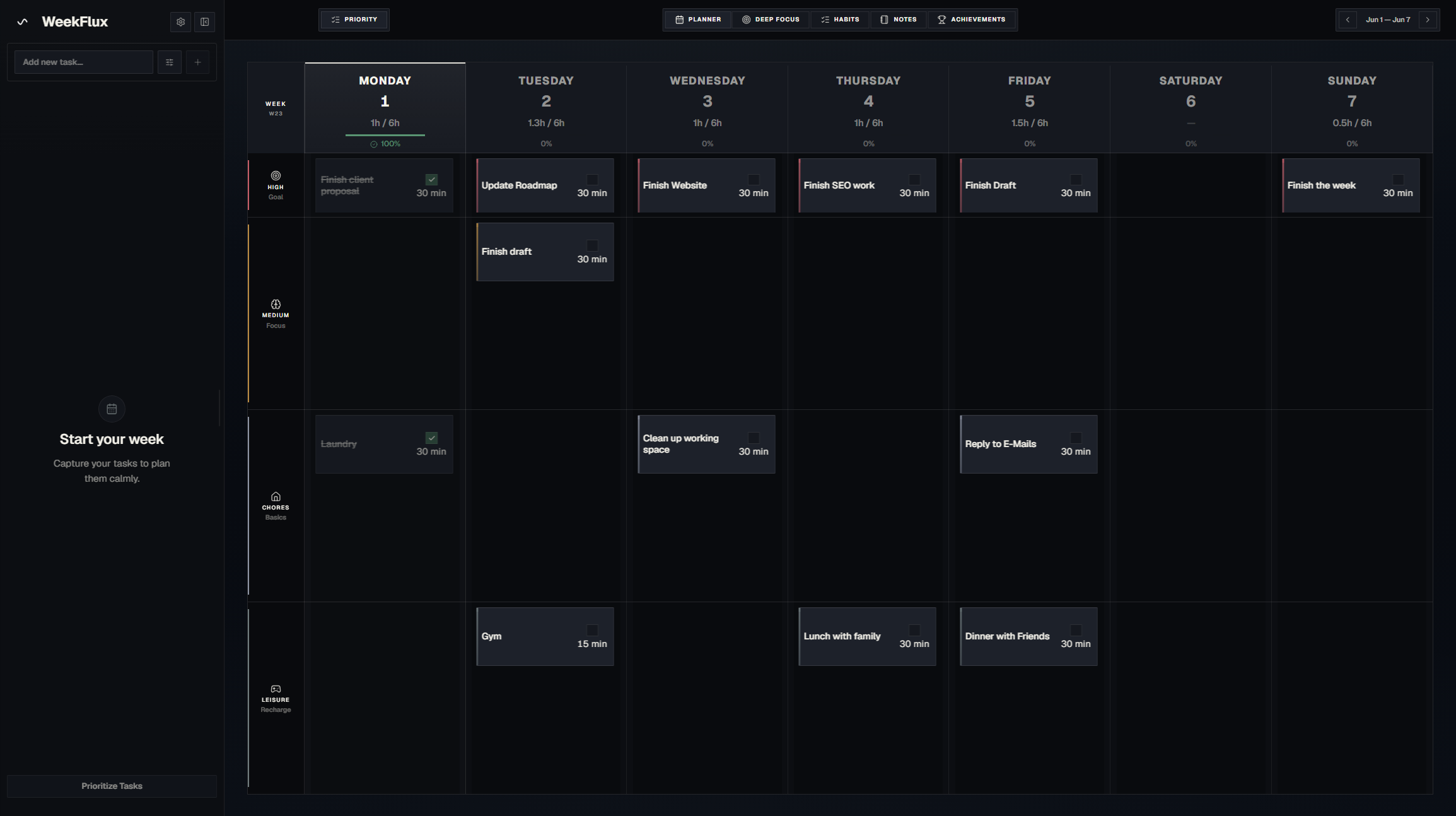Mark Gym task complete
The height and width of the screenshot is (816, 1456).
(592, 630)
